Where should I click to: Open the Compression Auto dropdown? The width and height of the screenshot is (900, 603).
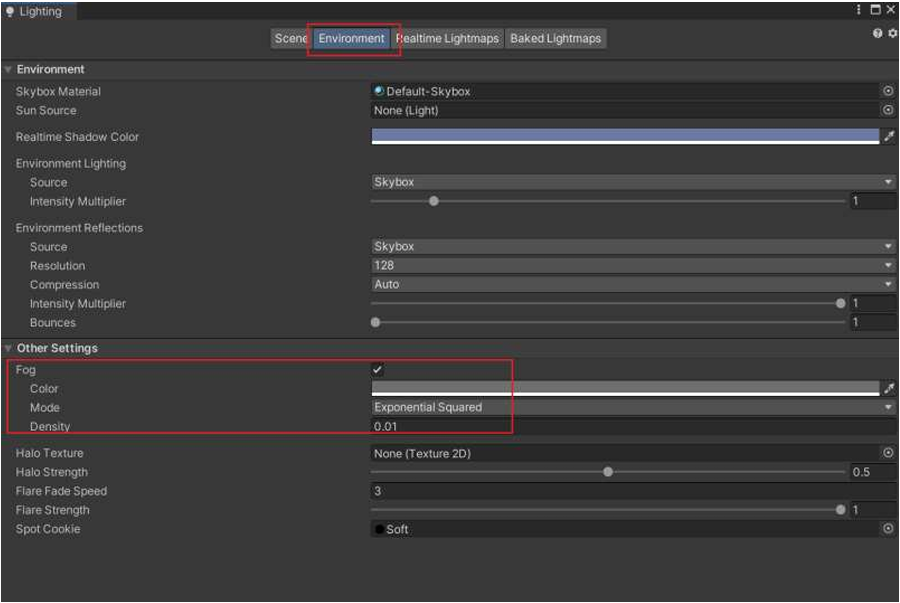pos(633,284)
